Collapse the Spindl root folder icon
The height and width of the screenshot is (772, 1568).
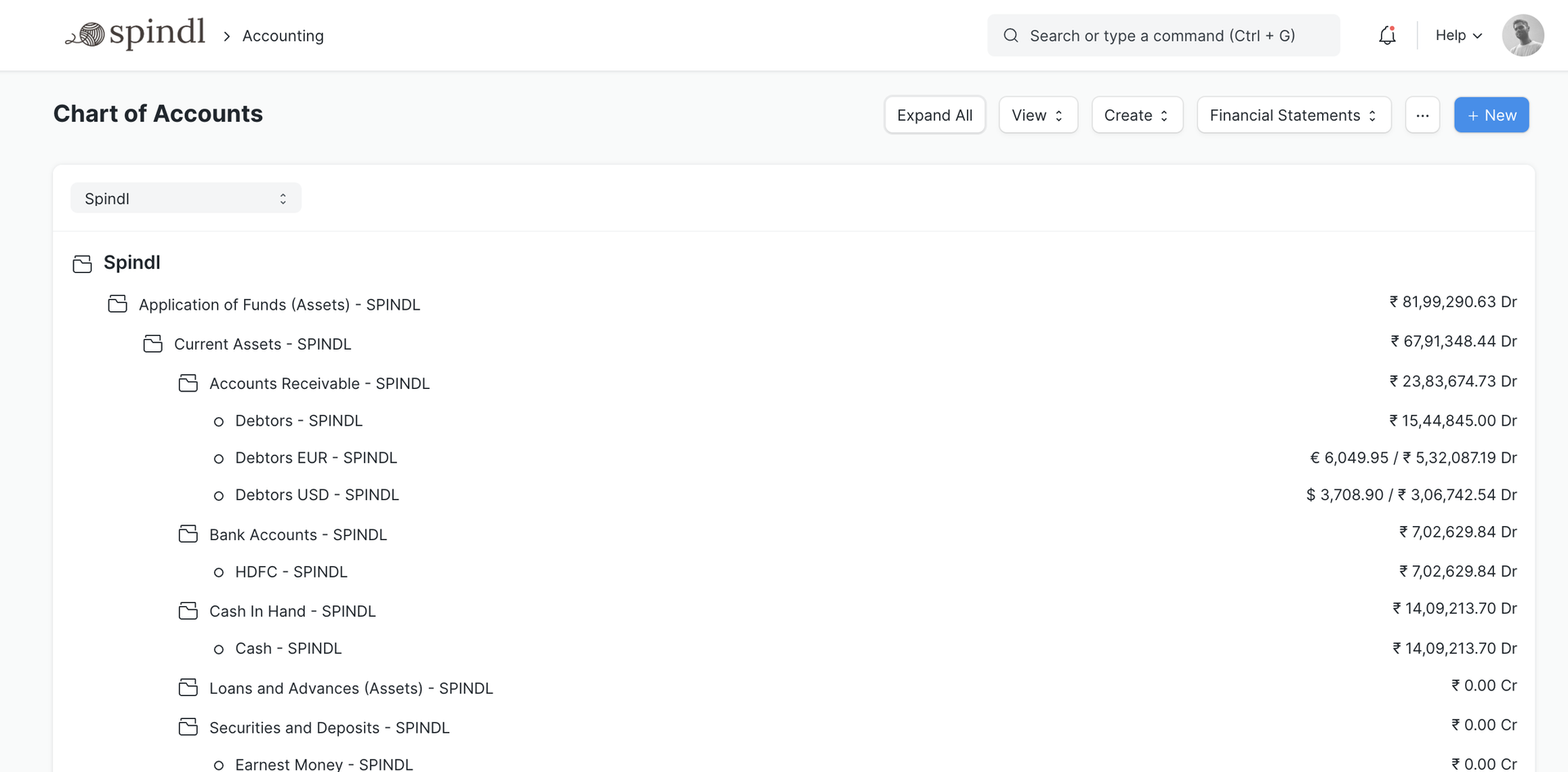[x=82, y=263]
